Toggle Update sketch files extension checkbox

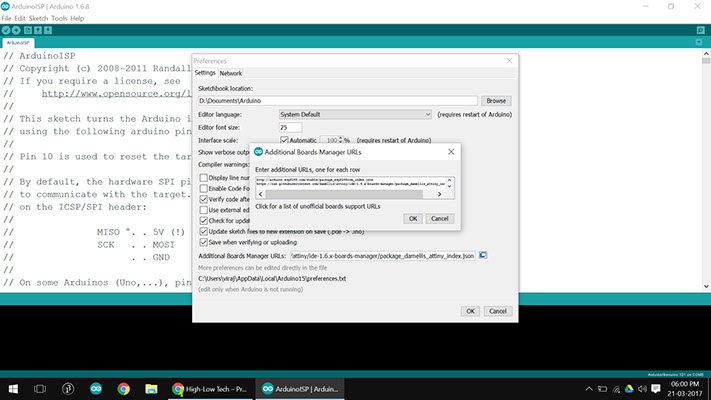point(204,232)
